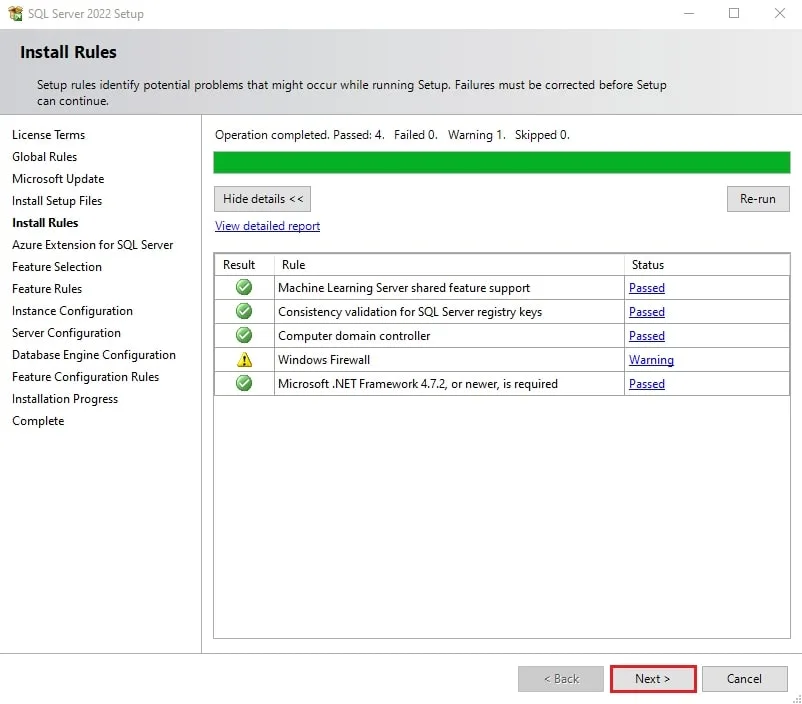Click the green check icon for Computer domain controller
The height and width of the screenshot is (704, 802).
tap(243, 335)
